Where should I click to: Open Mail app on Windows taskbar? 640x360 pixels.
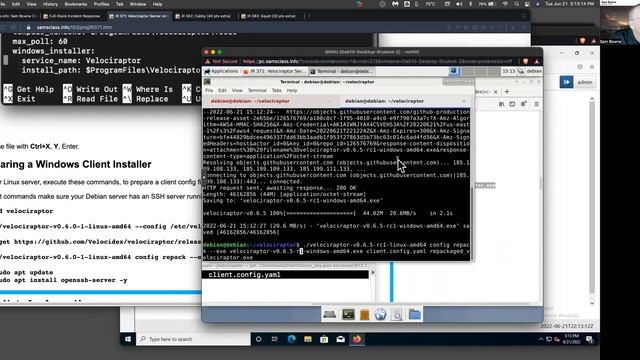[340, 339]
